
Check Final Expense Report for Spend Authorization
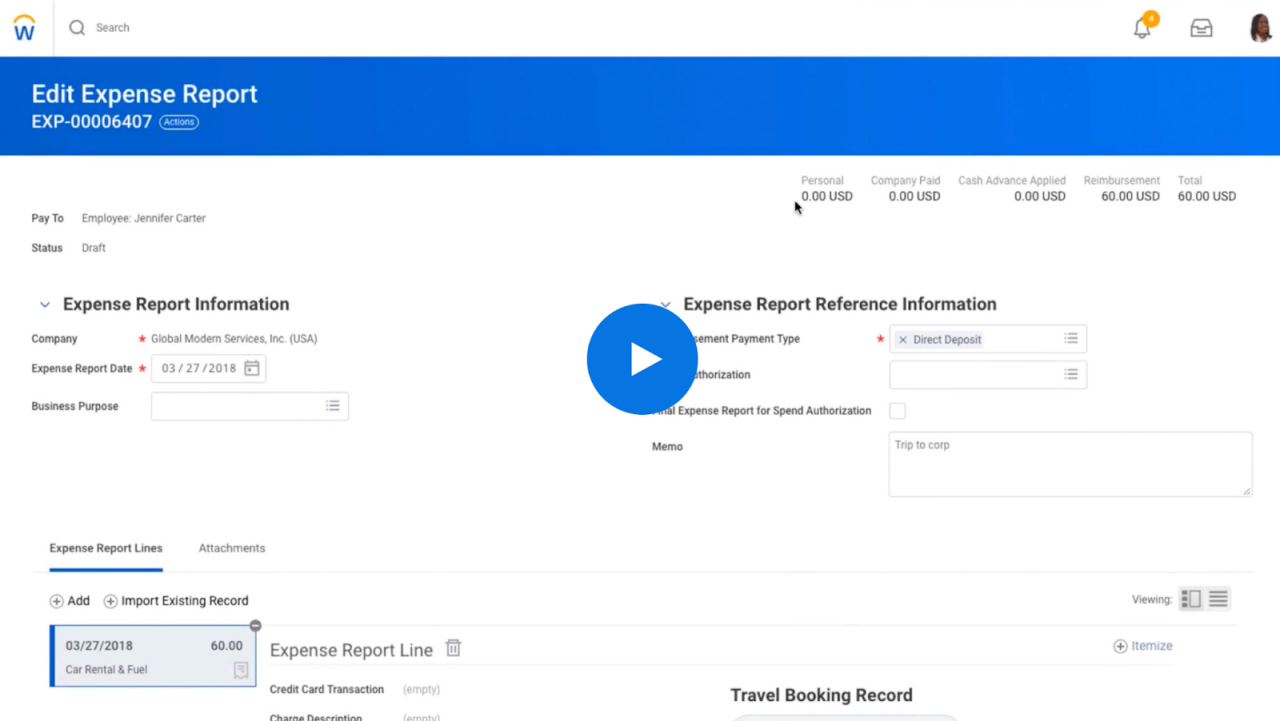pyautogui.click(x=898, y=411)
